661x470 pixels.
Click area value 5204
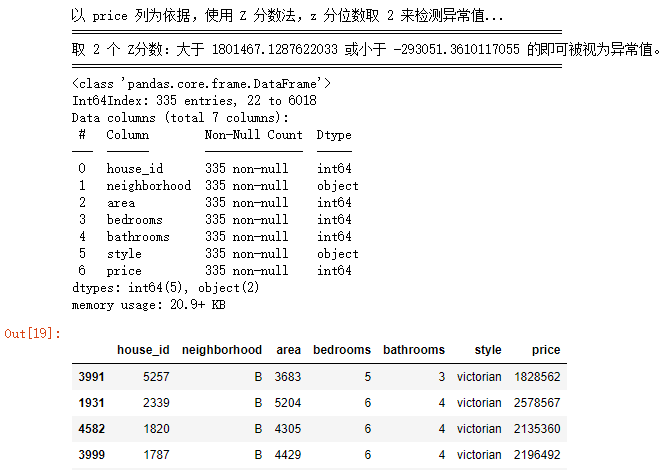(x=288, y=403)
